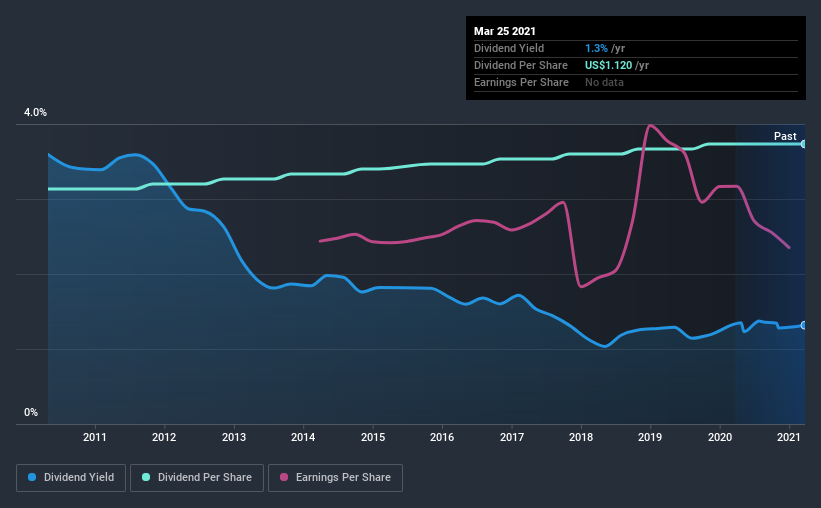Click the 0% y-axis label
This screenshot has width=821, height=508.
[31, 412]
